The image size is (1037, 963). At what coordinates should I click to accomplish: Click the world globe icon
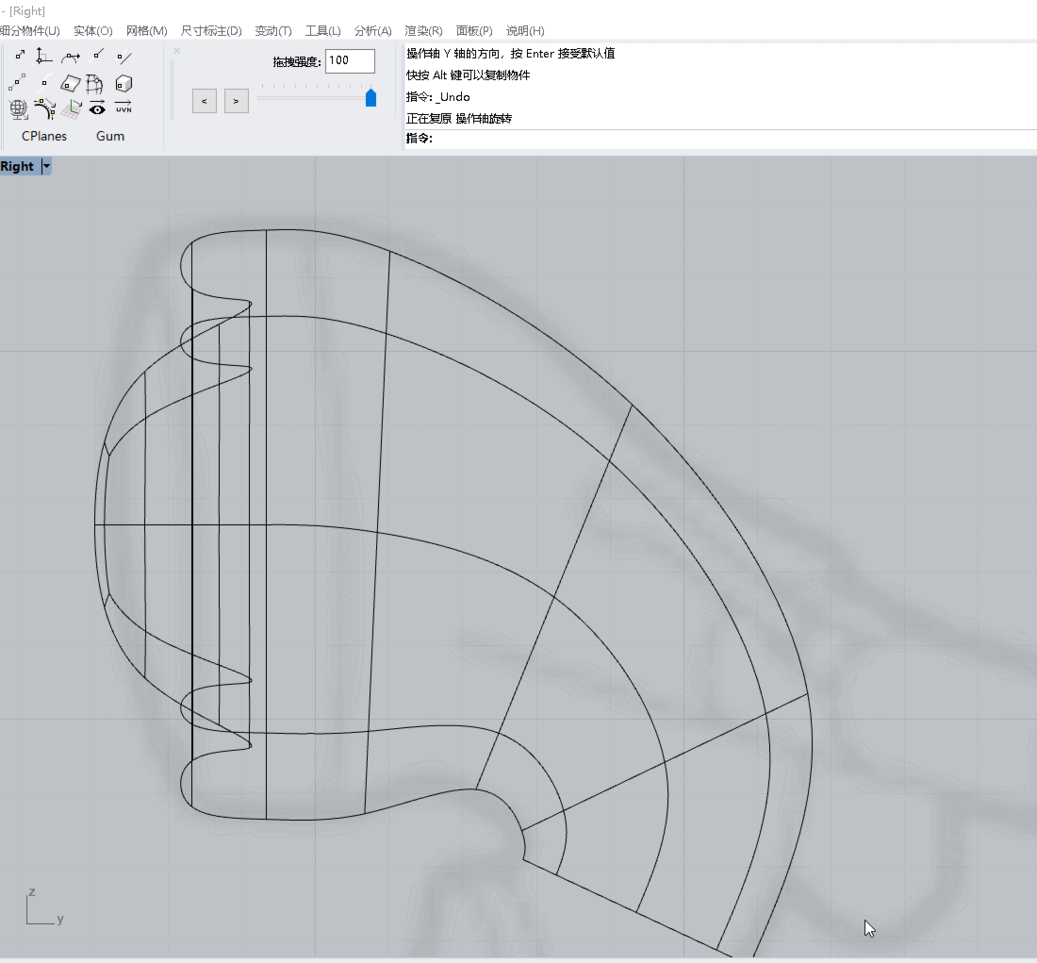click(x=19, y=108)
